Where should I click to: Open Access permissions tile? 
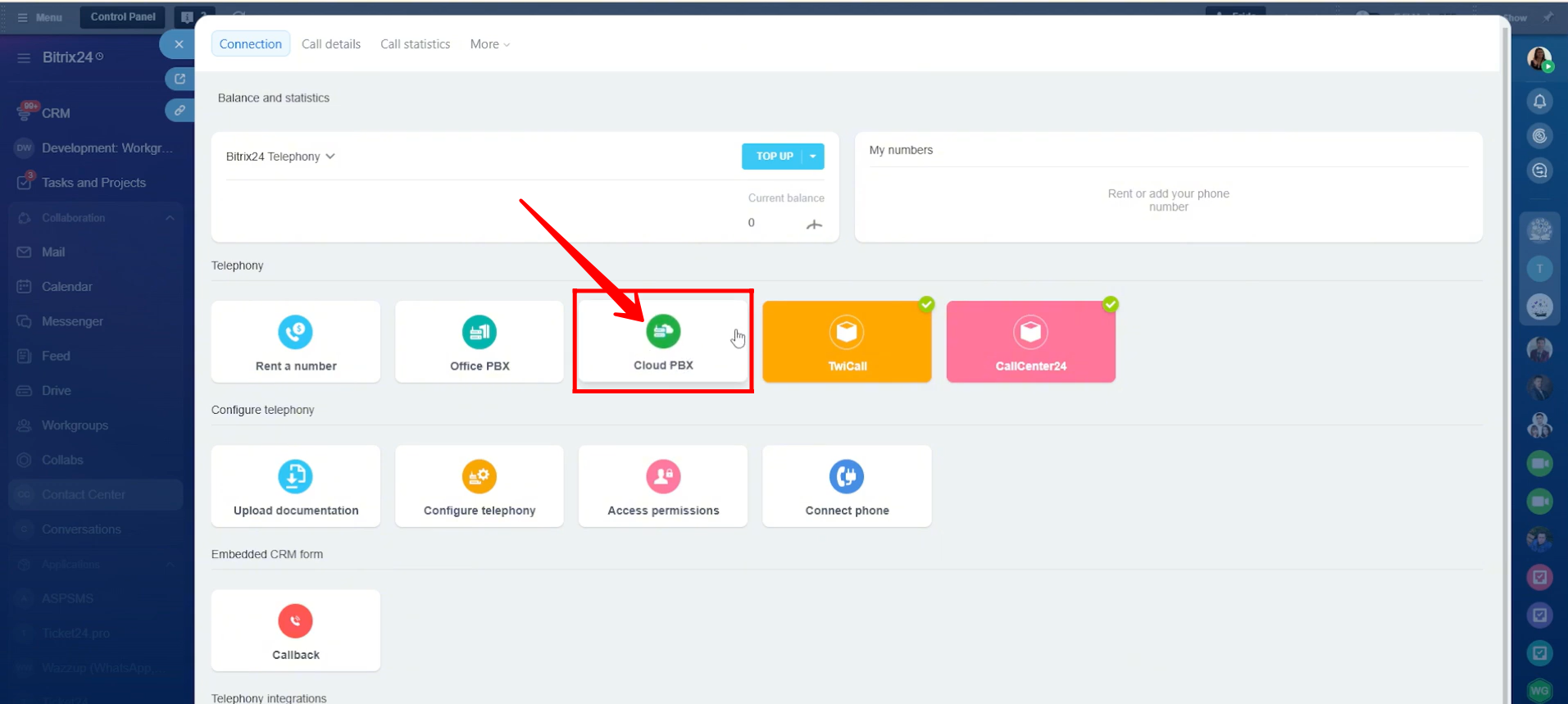[662, 486]
